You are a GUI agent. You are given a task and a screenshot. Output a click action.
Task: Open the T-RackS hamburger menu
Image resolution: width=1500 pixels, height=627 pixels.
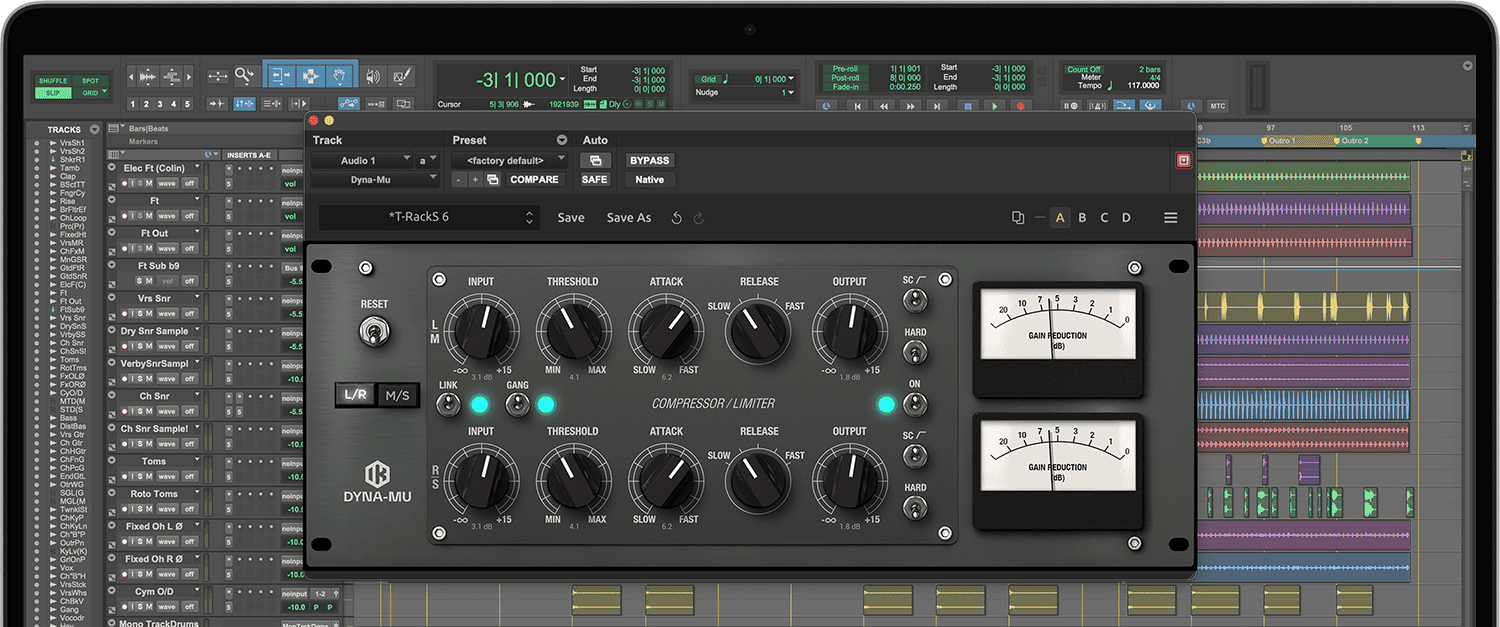coord(1170,218)
